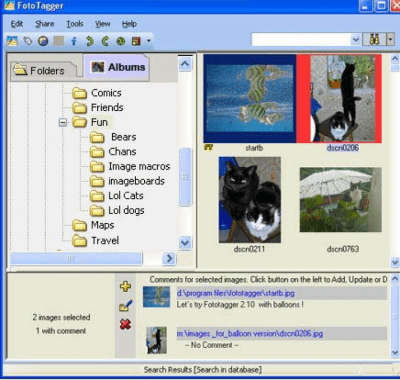Screen dimensions: 400x380
Task: Select the dscn0211 two cats thumbnail
Action: click(x=250, y=200)
